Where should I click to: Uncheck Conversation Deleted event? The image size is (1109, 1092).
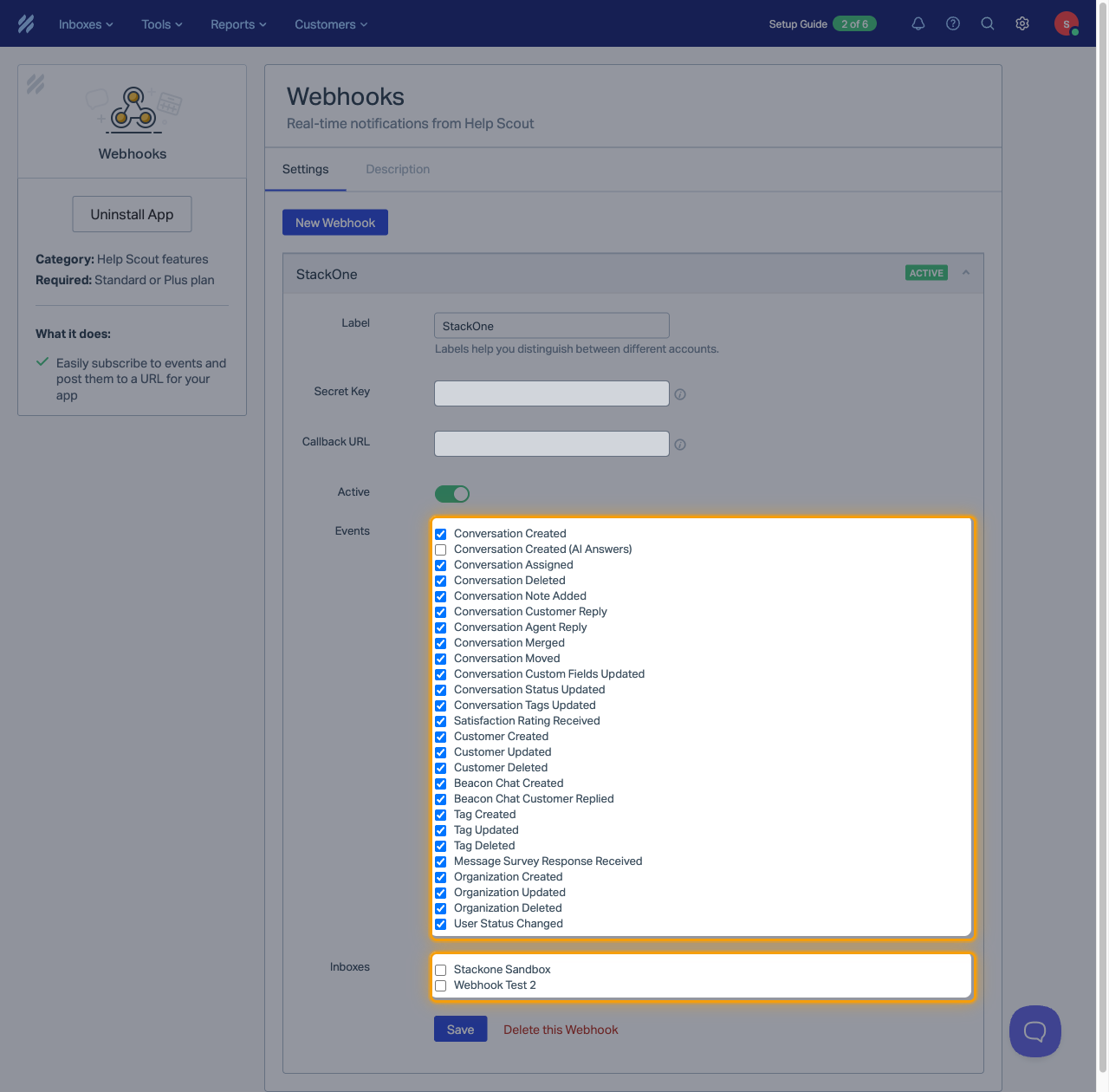point(441,581)
